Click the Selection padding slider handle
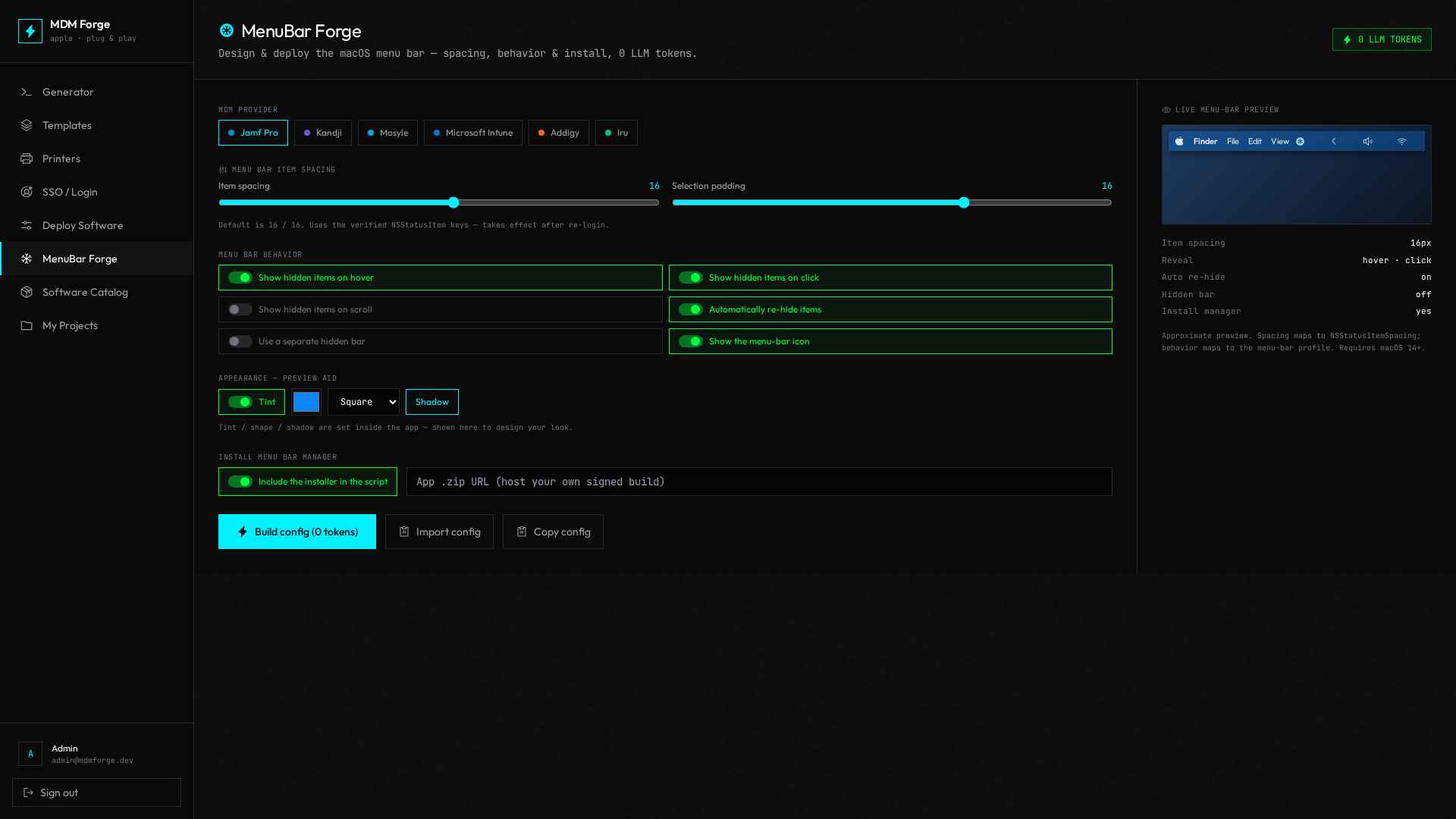1456x819 pixels. (964, 202)
